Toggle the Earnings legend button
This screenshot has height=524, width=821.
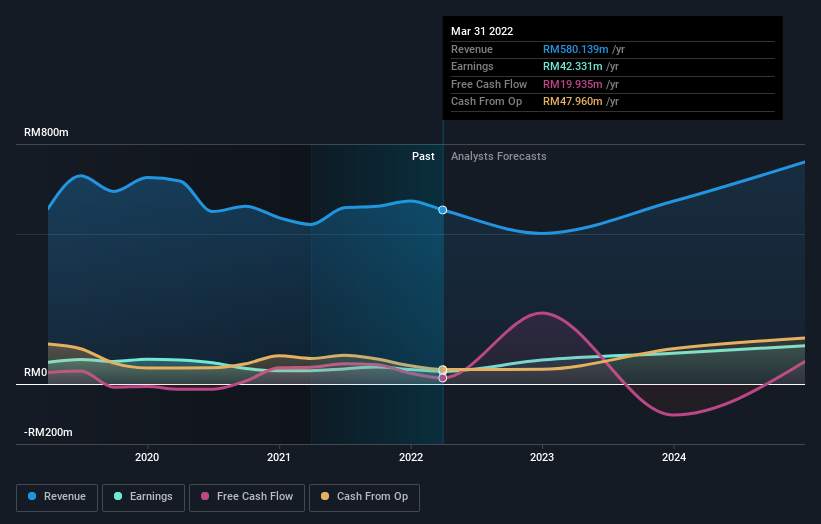[143, 497]
